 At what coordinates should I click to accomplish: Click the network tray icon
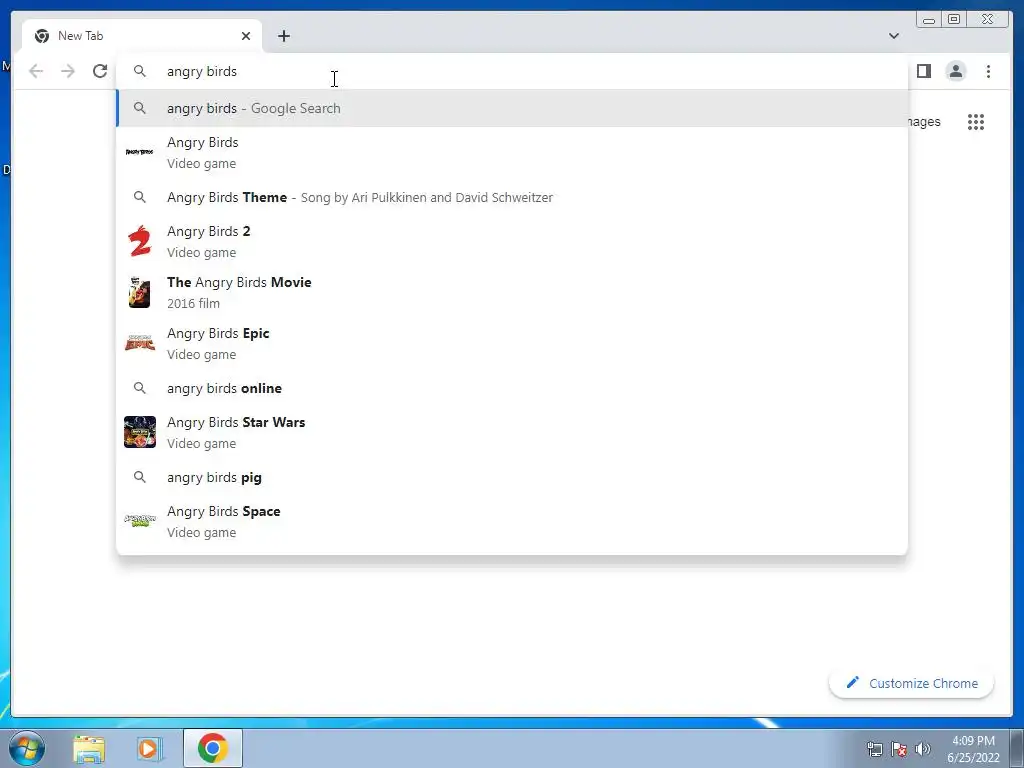click(x=875, y=749)
